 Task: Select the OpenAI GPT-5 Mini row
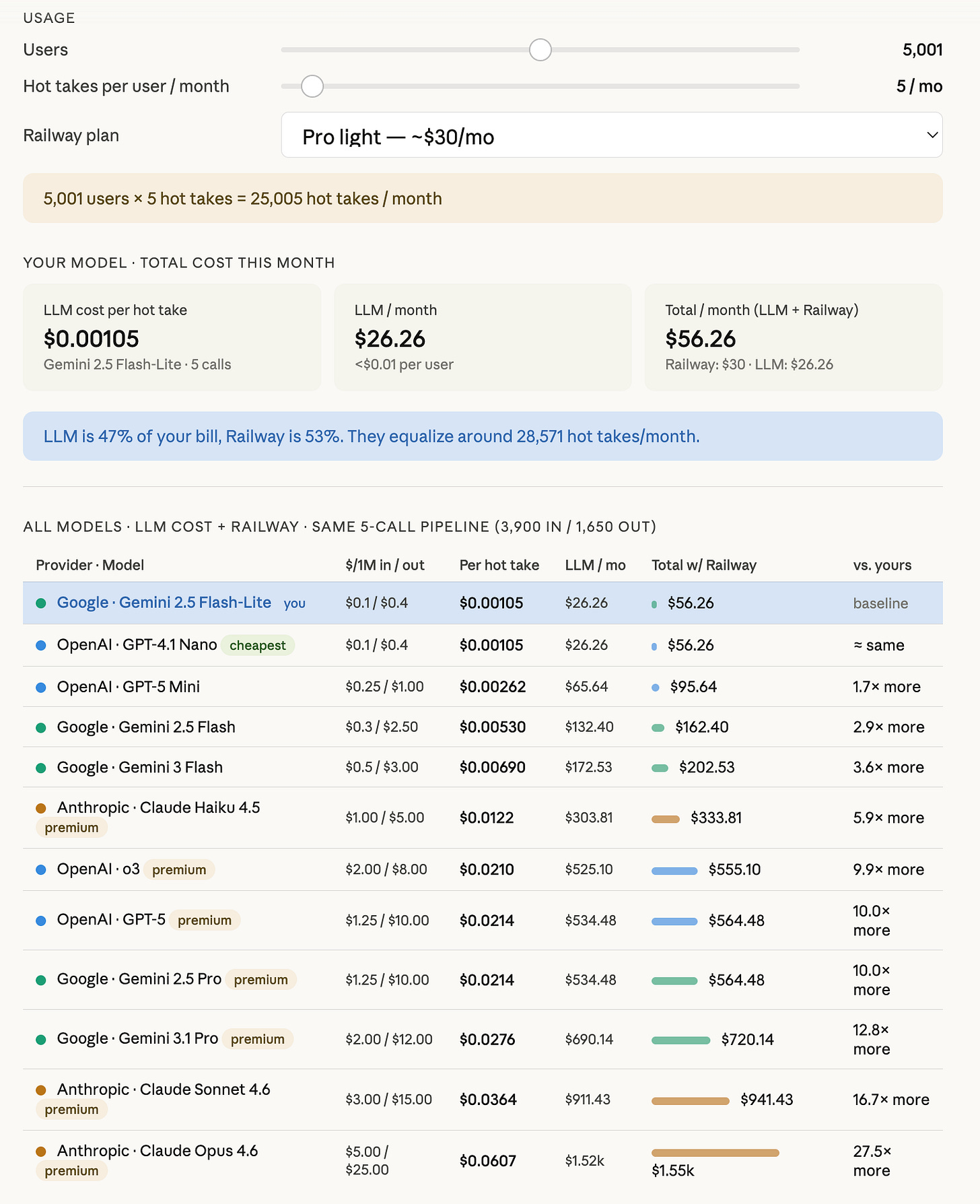pos(483,687)
